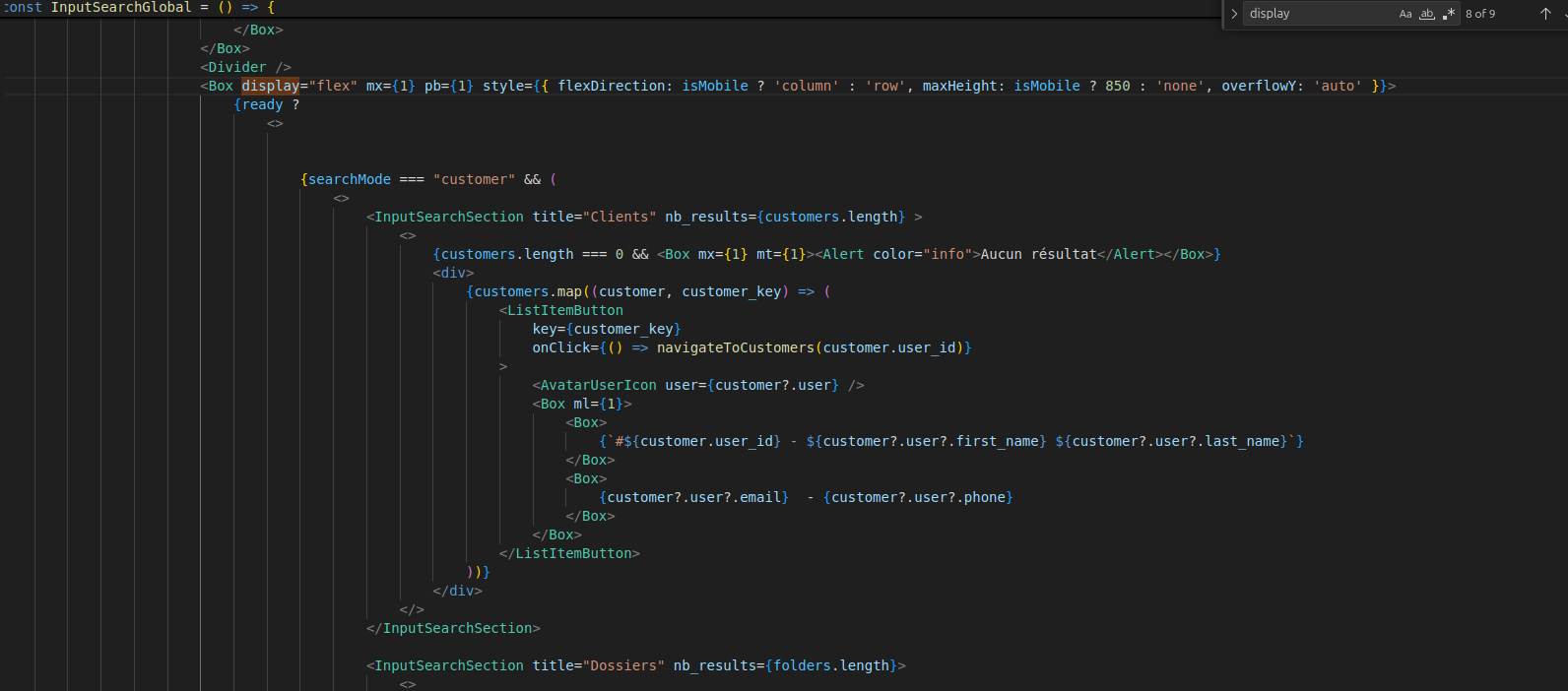Click the Divider component tag
Image resolution: width=1568 pixels, height=691 pixels.
236,67
